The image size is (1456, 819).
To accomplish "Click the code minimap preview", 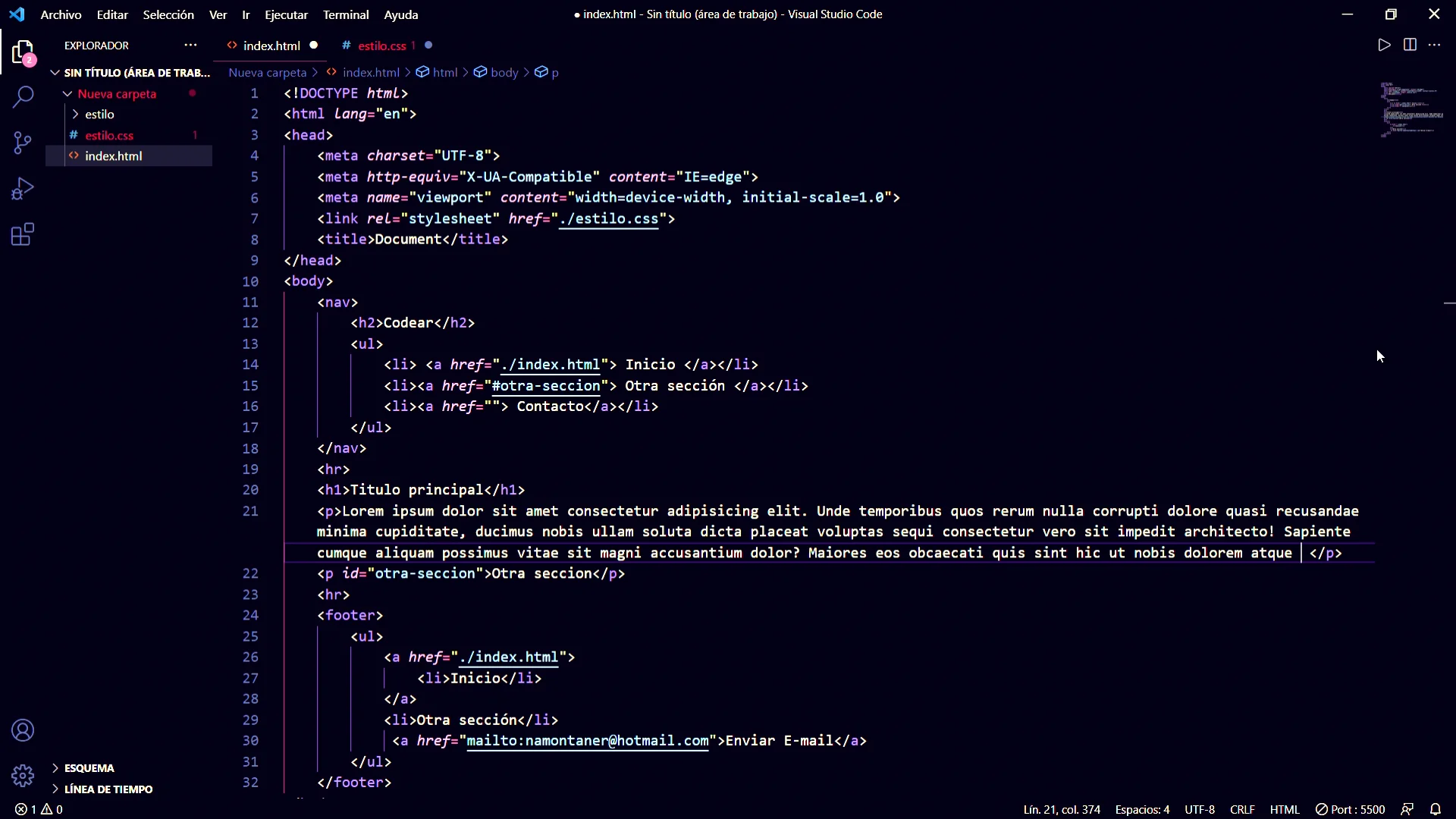I will click(x=1411, y=111).
